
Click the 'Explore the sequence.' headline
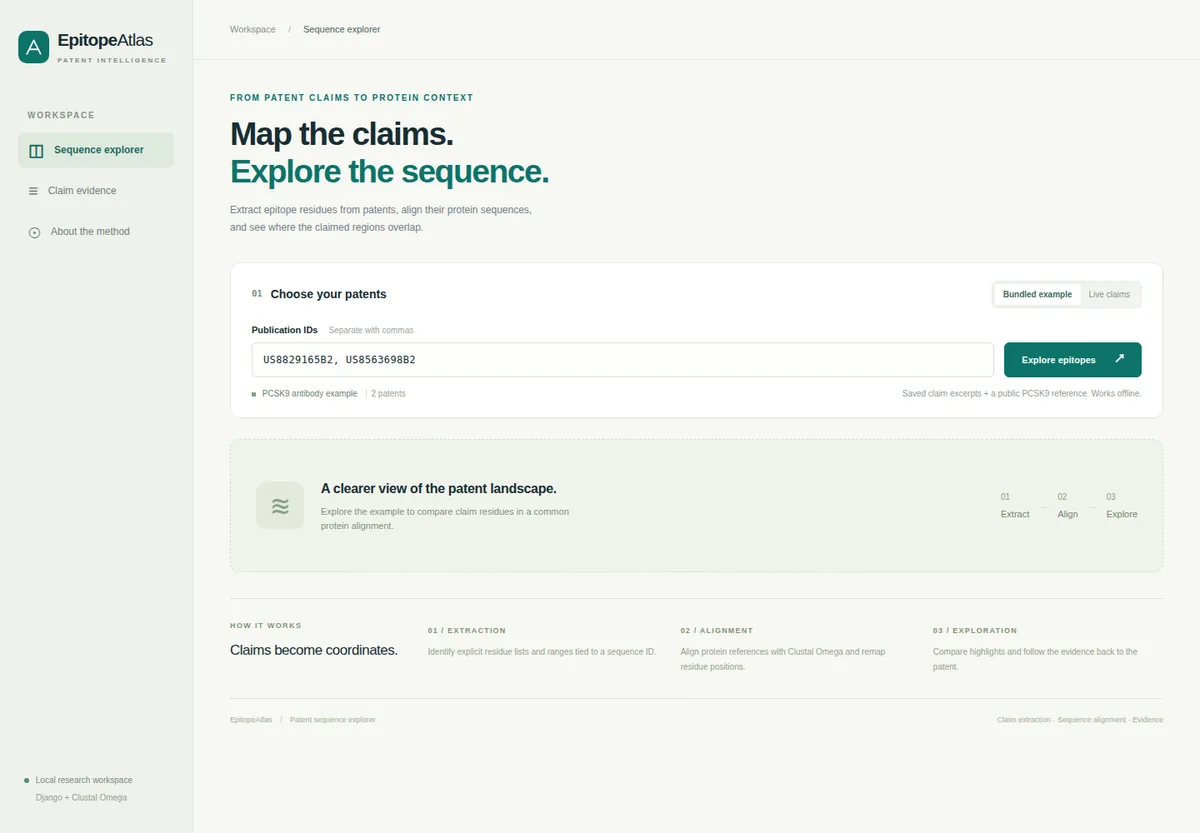[390, 172]
